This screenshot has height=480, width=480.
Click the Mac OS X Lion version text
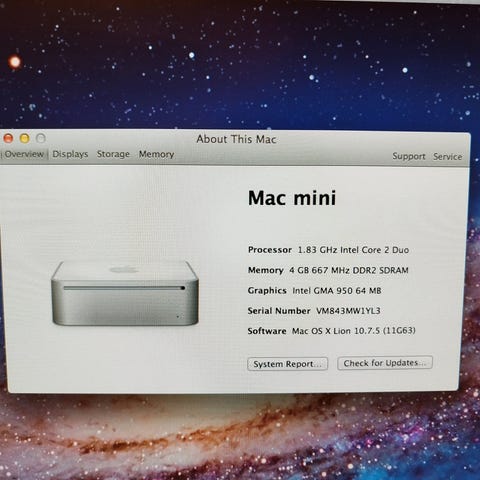click(x=354, y=331)
